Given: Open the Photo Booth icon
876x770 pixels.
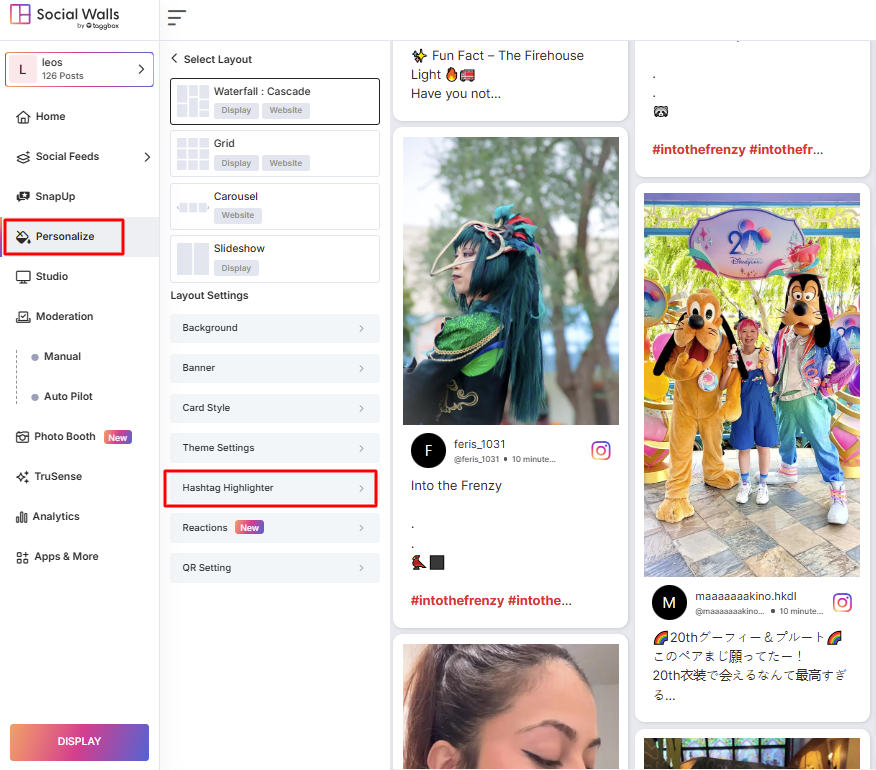Looking at the screenshot, I should tap(23, 437).
